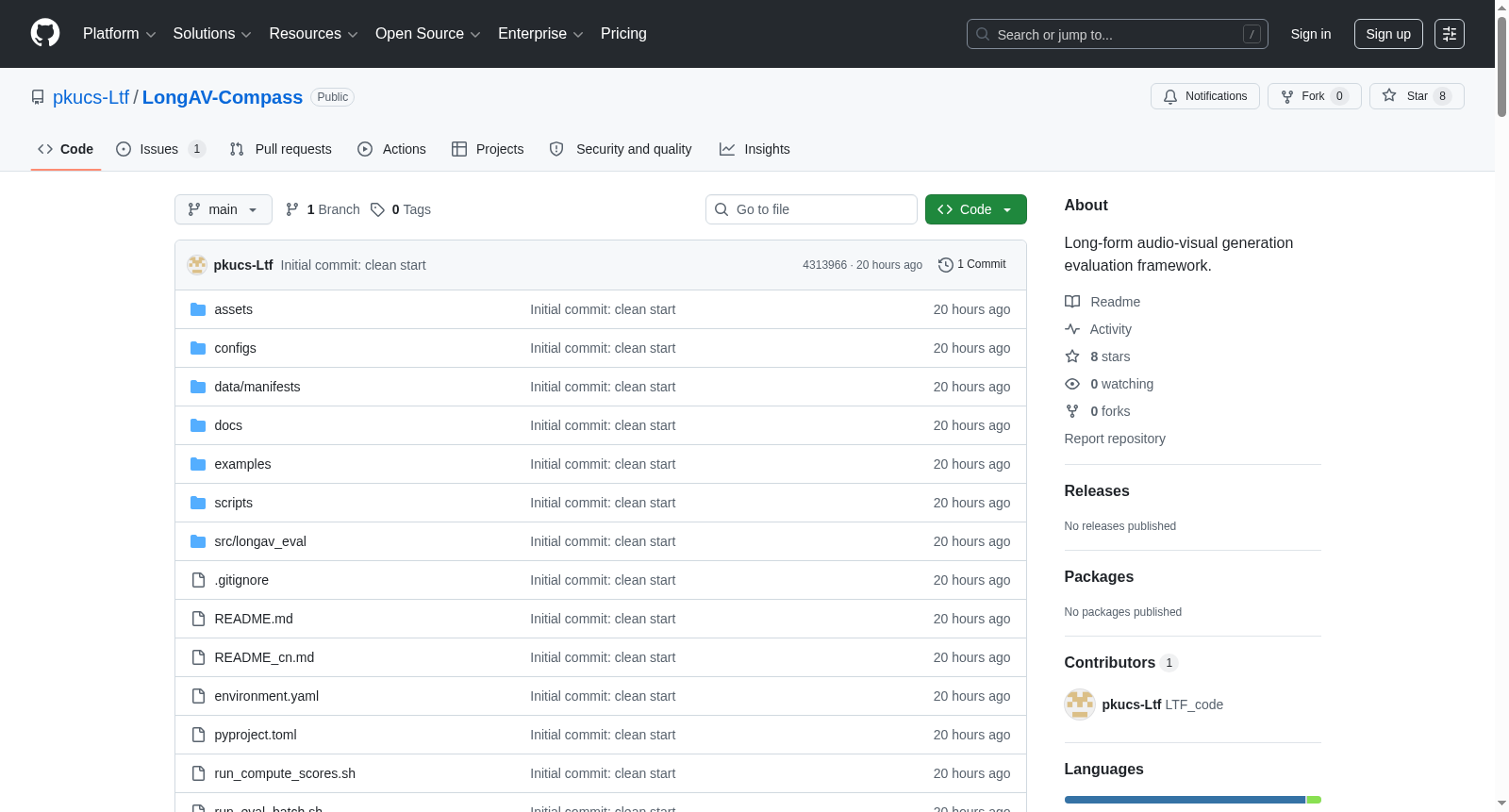
Task: Switch to the Pull requests tab
Action: (x=281, y=149)
